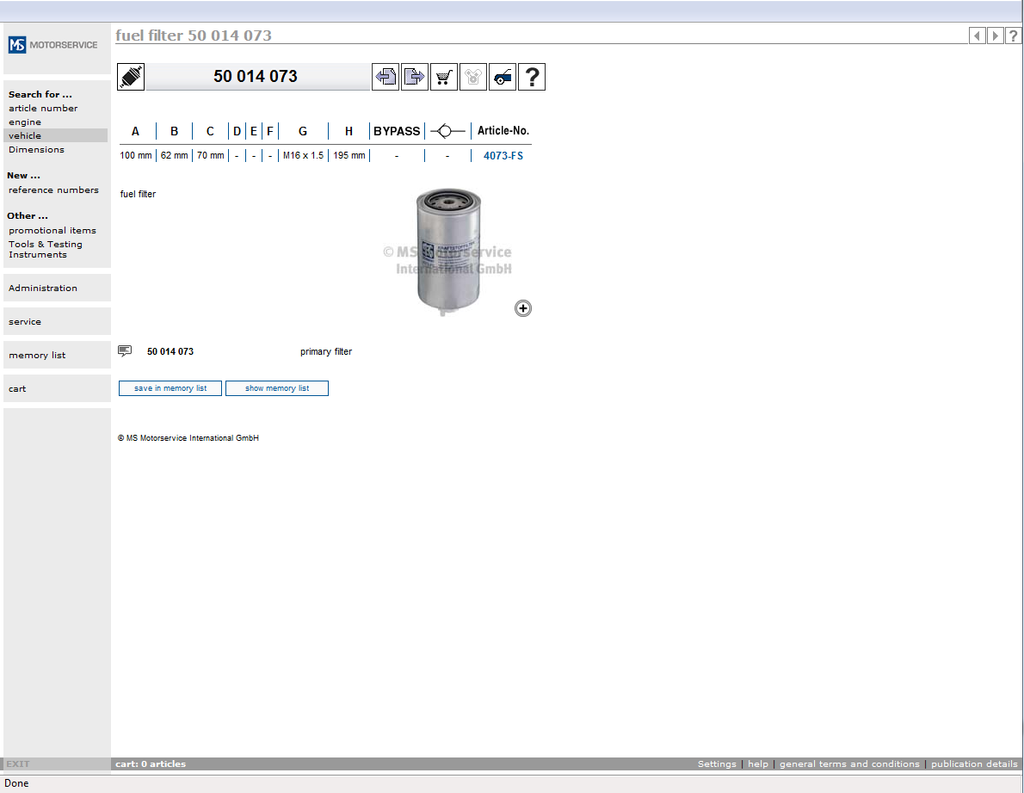
Task: Open Settings in the bottom bar
Action: coord(716,764)
